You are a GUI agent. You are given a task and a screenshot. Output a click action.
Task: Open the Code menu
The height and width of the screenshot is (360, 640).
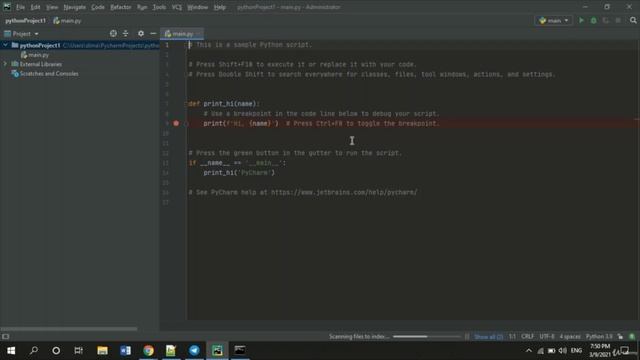coord(98,7)
